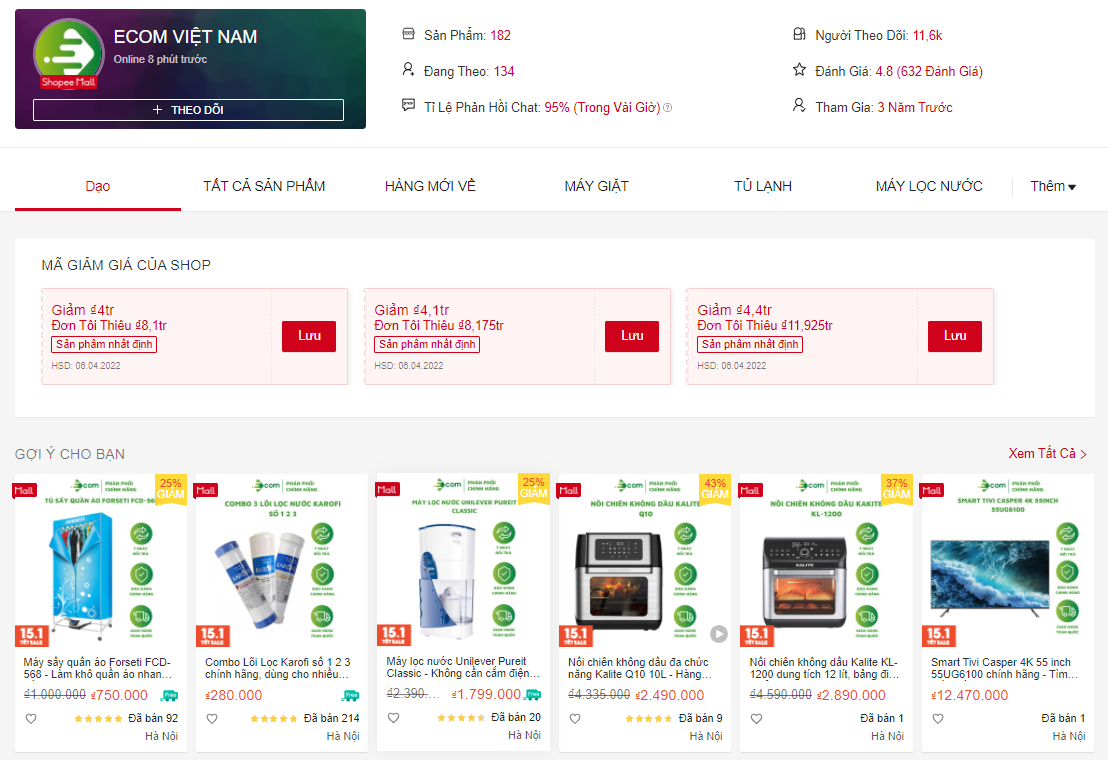Open chat response rate help icon

(x=668, y=107)
